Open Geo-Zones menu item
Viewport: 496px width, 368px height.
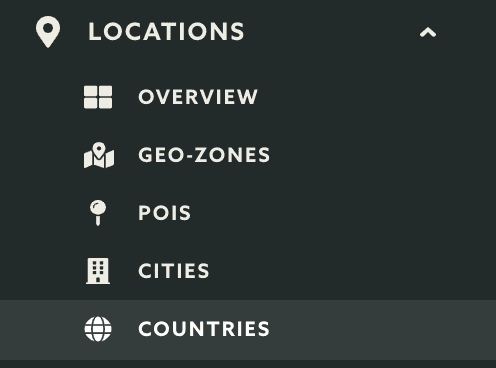click(x=204, y=155)
